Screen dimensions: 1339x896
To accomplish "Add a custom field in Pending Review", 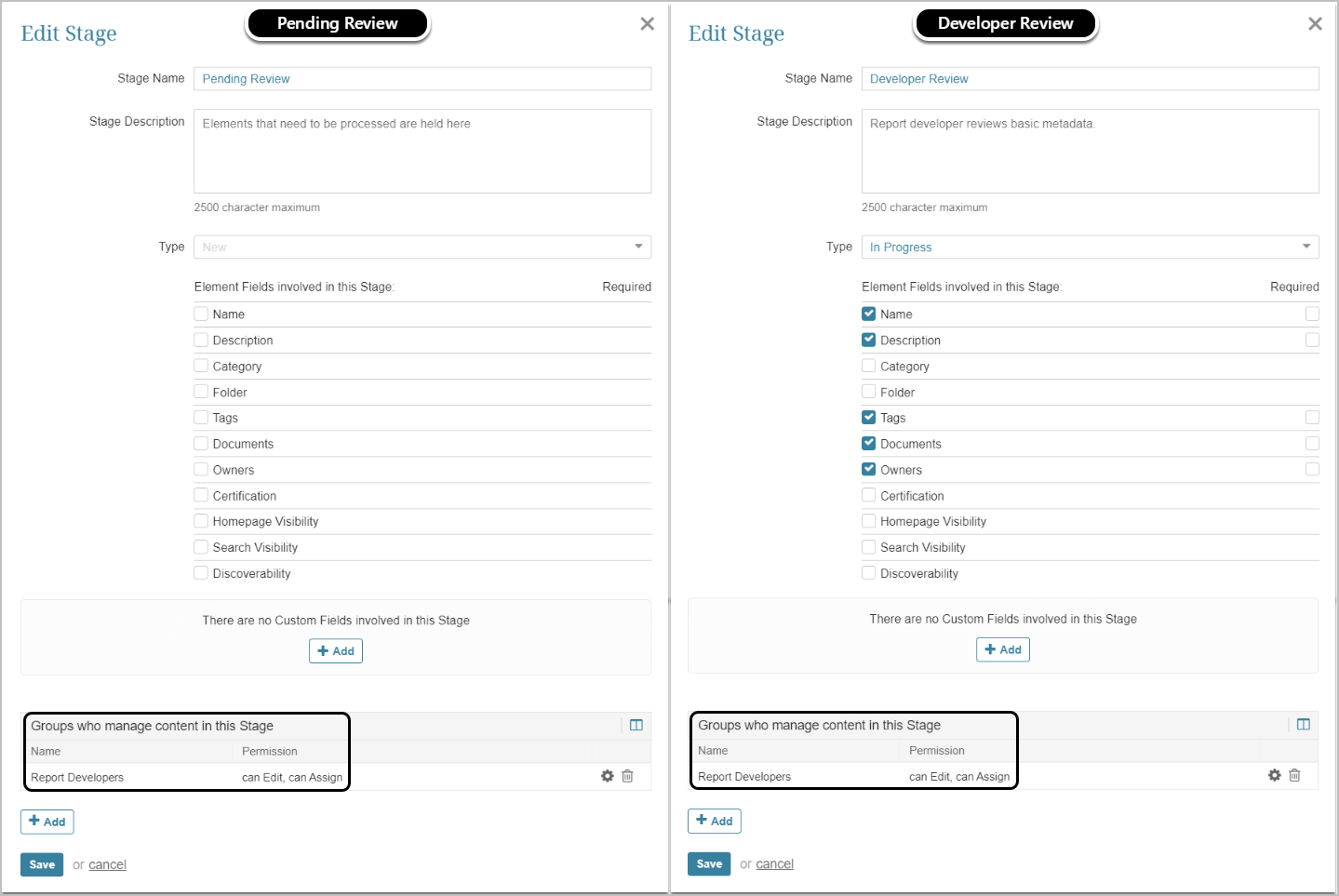I will 336,651.
